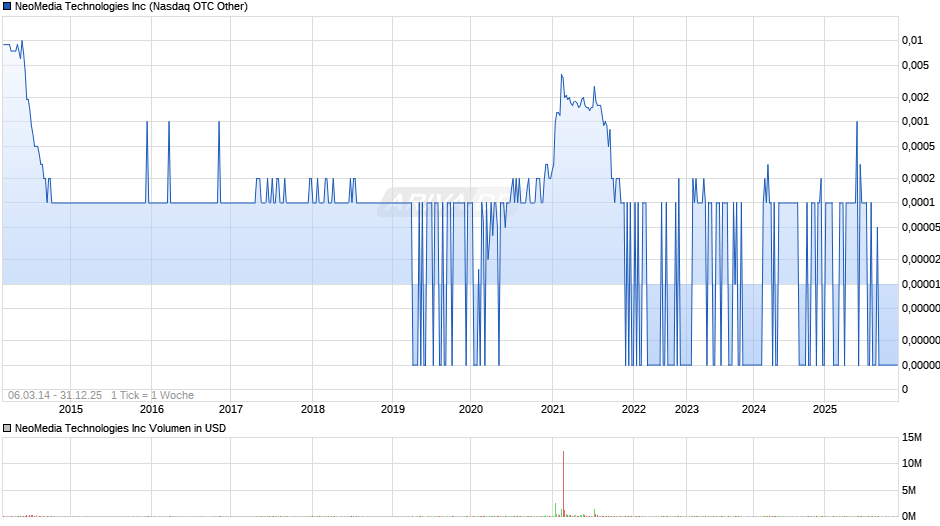Click the 0,00005 price axis label

point(920,227)
